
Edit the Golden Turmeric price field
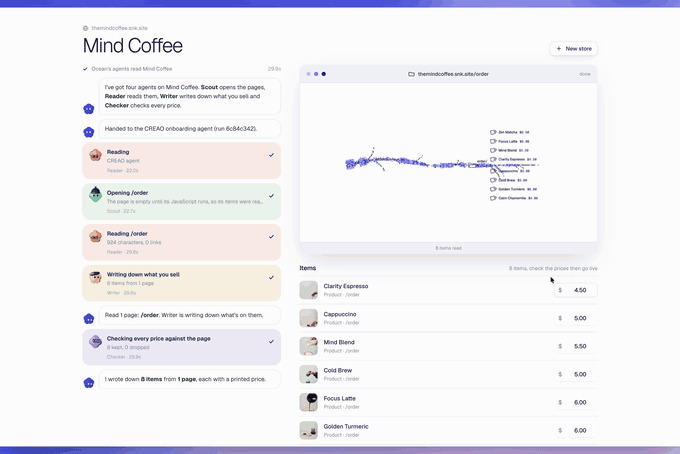point(575,431)
